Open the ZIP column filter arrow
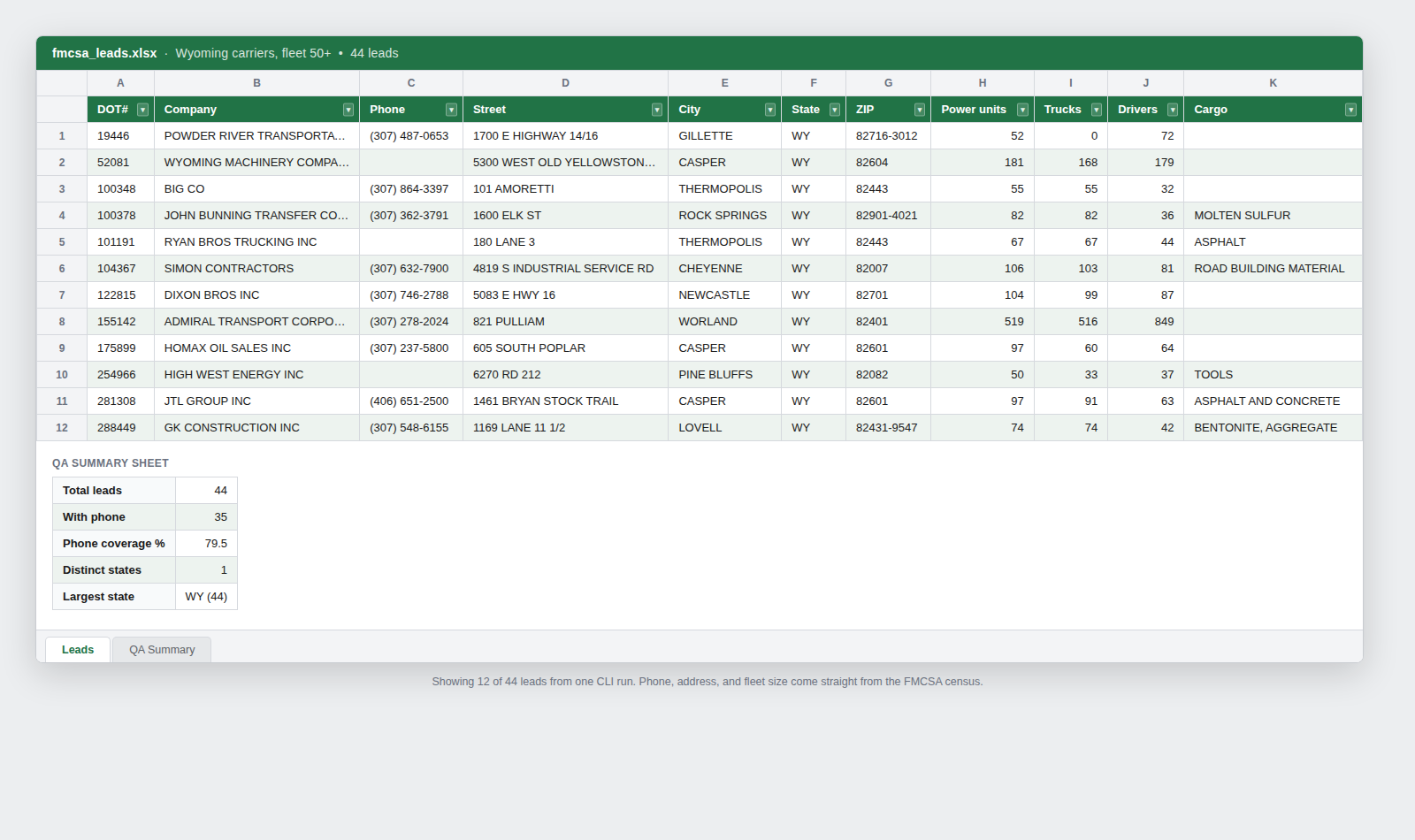This screenshot has width=1415, height=840. (920, 110)
